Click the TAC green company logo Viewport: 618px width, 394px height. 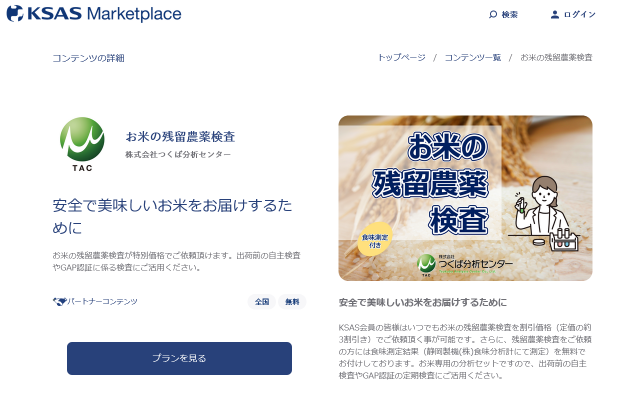click(82, 144)
